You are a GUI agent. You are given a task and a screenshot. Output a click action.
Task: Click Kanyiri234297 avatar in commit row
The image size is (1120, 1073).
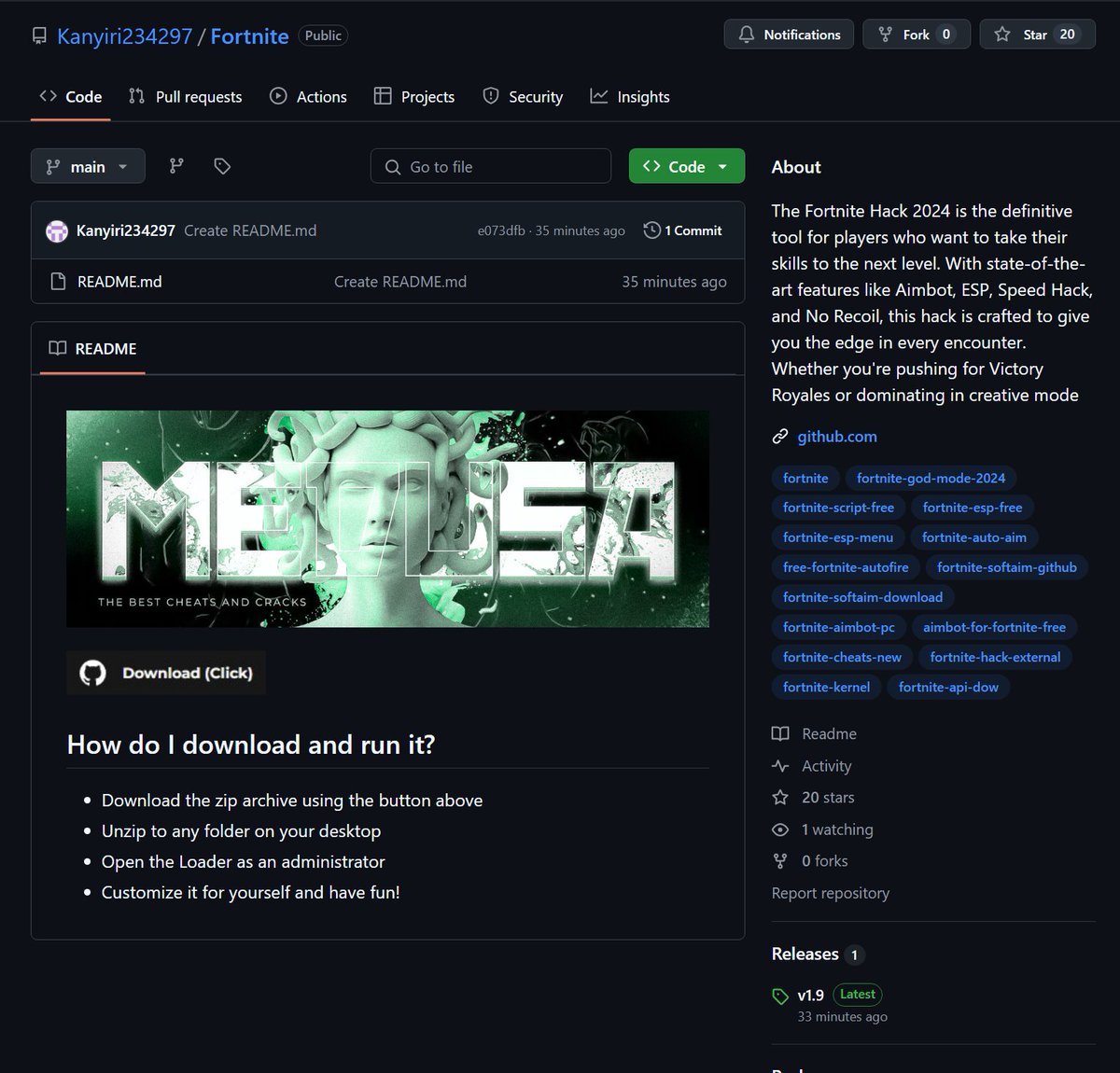57,230
